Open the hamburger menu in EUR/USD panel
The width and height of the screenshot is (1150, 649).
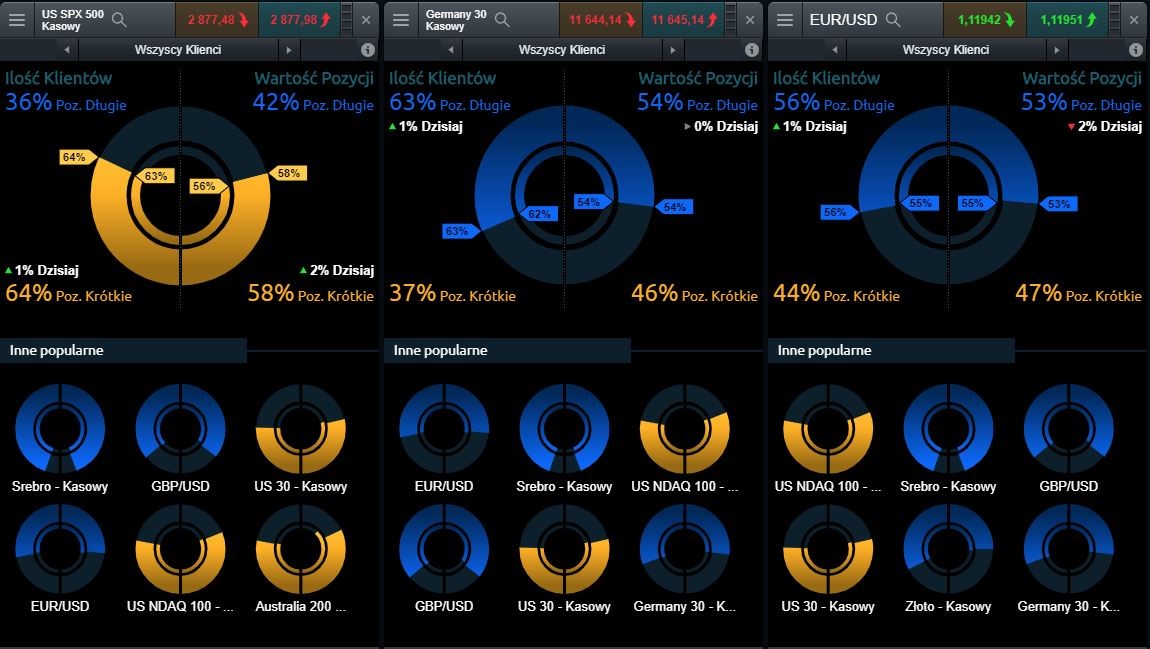785,20
